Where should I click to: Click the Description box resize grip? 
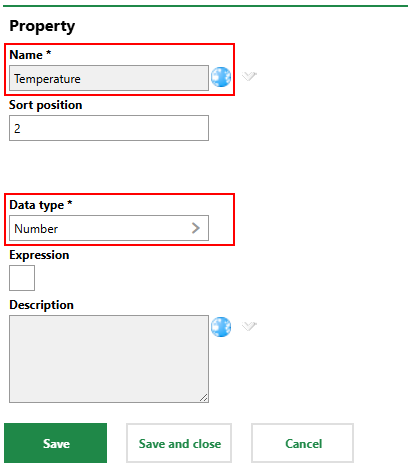pos(204,397)
